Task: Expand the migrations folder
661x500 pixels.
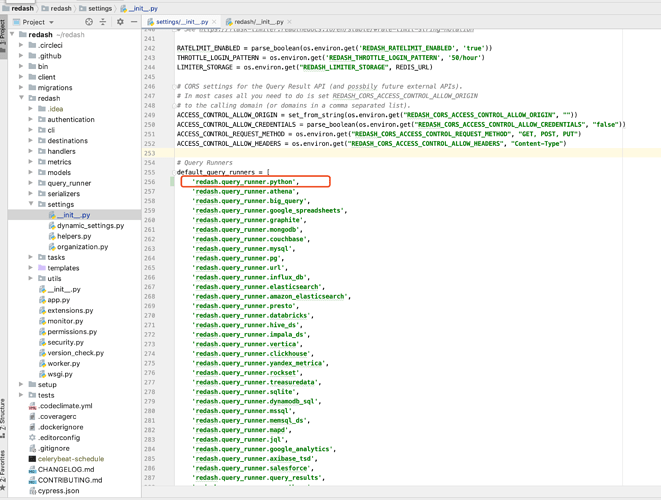Action: 21,87
